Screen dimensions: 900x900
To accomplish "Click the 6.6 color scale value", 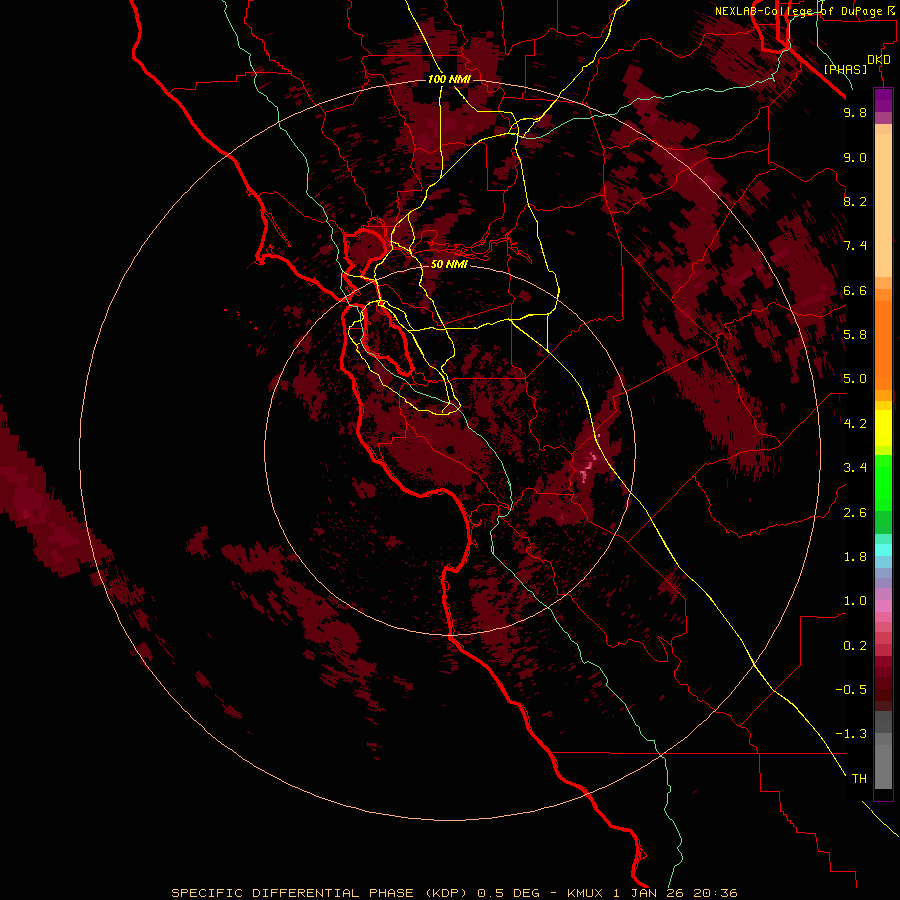I will (855, 290).
